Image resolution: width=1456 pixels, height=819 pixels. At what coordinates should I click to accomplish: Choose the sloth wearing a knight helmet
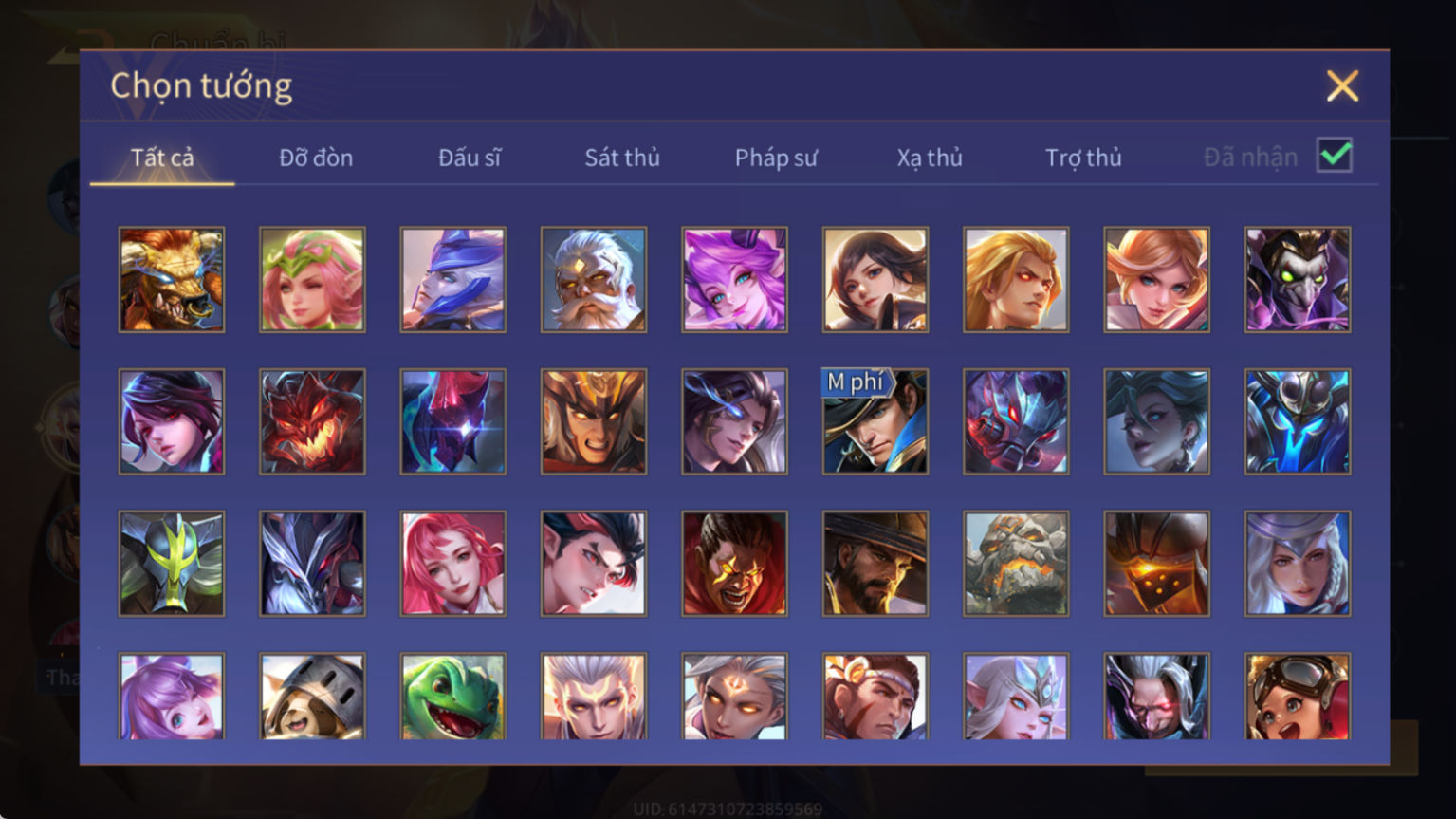click(312, 696)
